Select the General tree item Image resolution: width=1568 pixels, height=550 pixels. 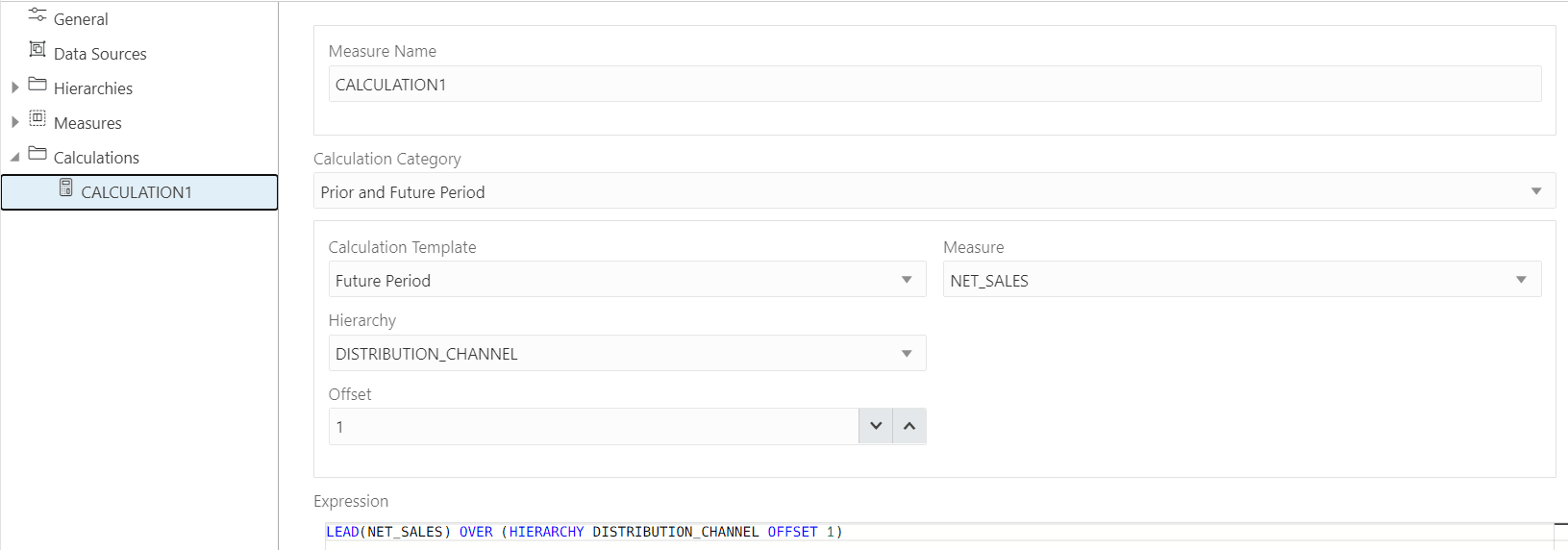pyautogui.click(x=81, y=19)
